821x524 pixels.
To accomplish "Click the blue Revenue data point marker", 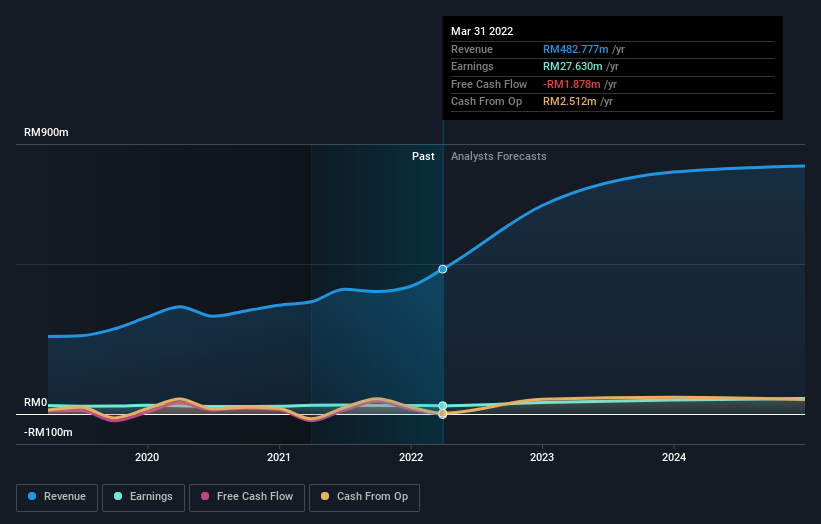I will tap(442, 269).
